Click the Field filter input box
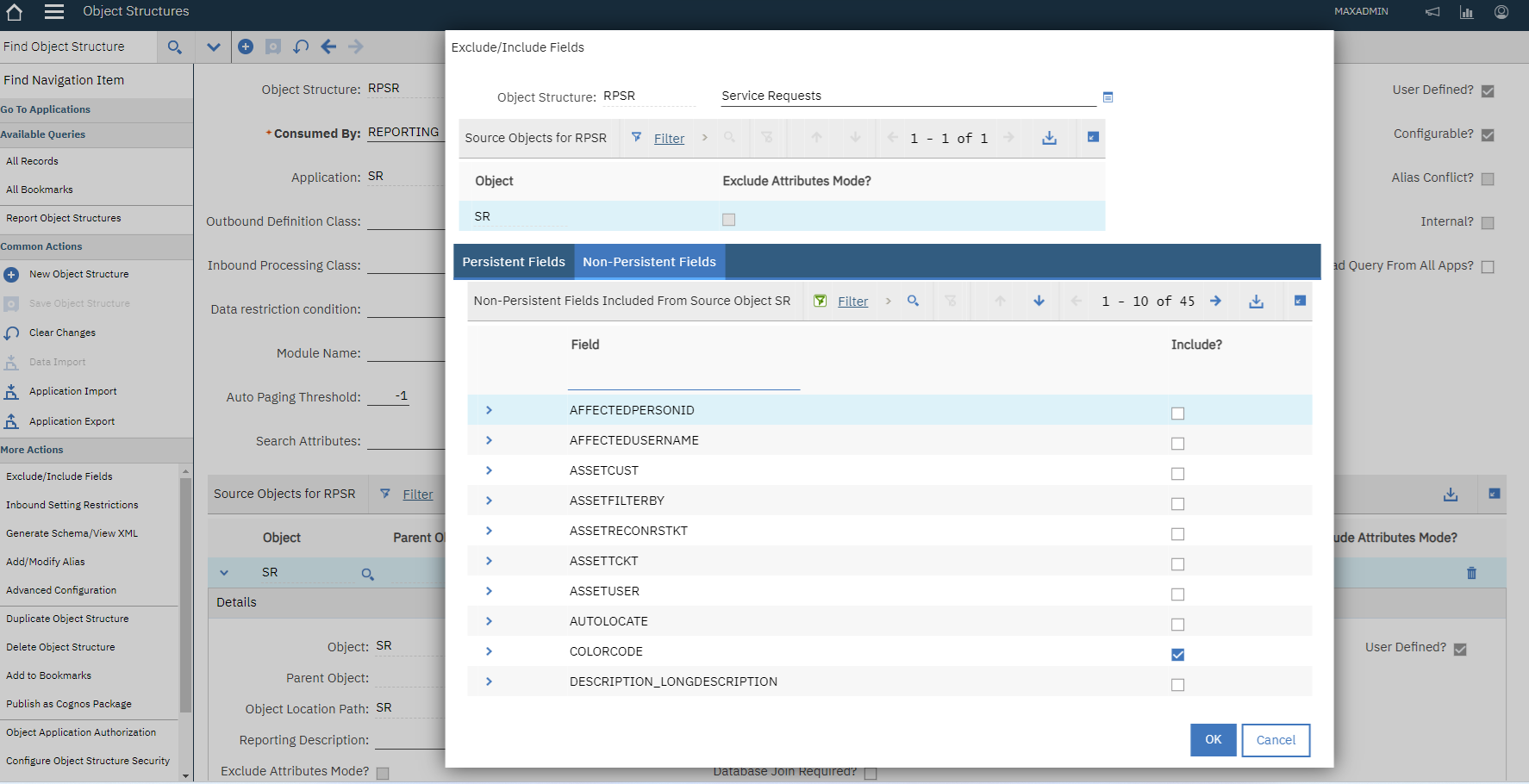The image size is (1529, 784). 683,378
